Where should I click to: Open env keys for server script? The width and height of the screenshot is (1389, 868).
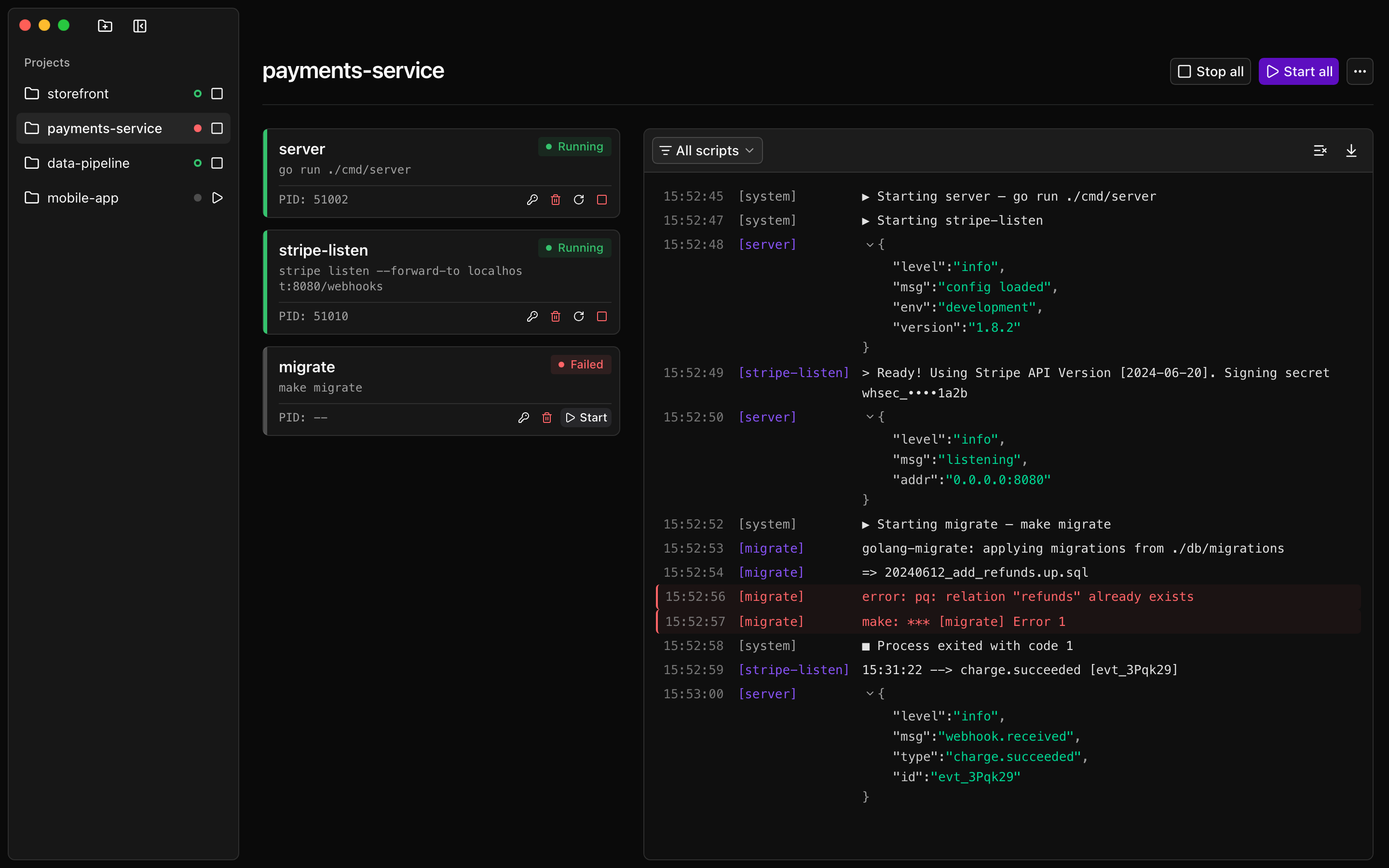532,200
